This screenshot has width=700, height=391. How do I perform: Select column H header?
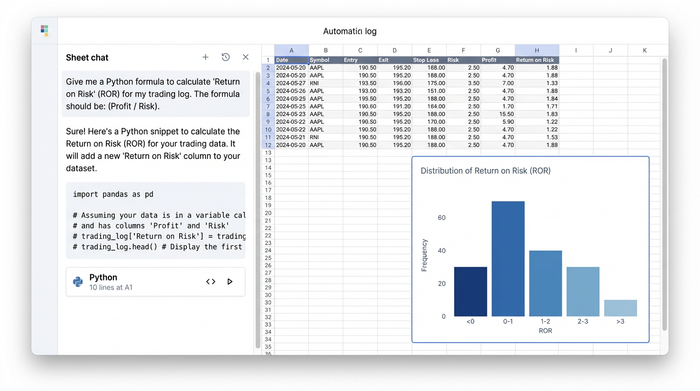(x=537, y=50)
